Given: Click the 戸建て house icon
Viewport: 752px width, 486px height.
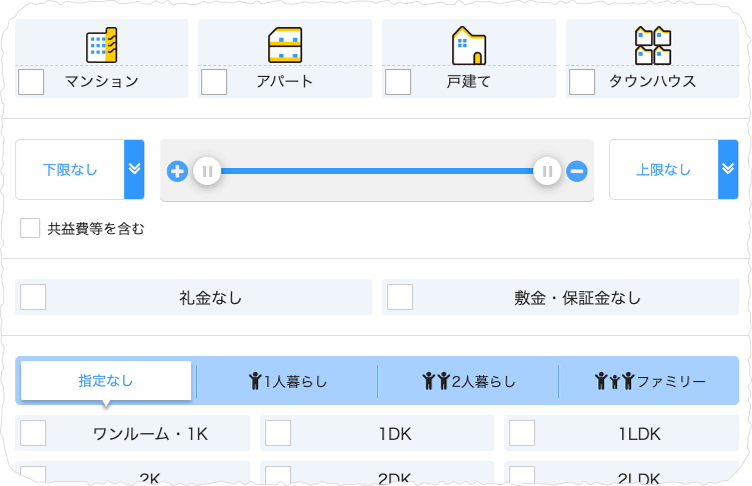Looking at the screenshot, I should pyautogui.click(x=468, y=45).
